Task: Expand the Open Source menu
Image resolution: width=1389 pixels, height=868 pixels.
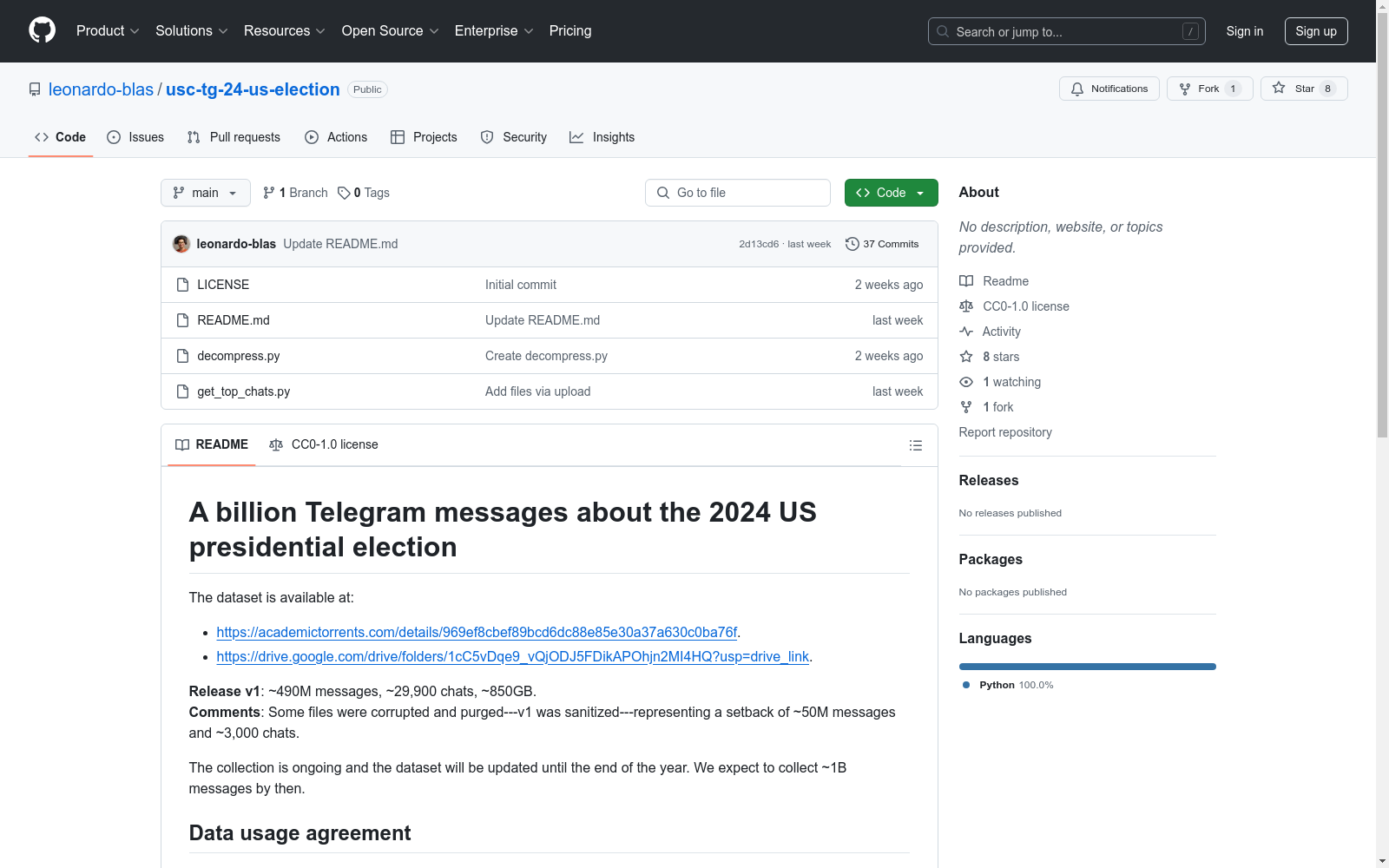Action: pos(391,31)
